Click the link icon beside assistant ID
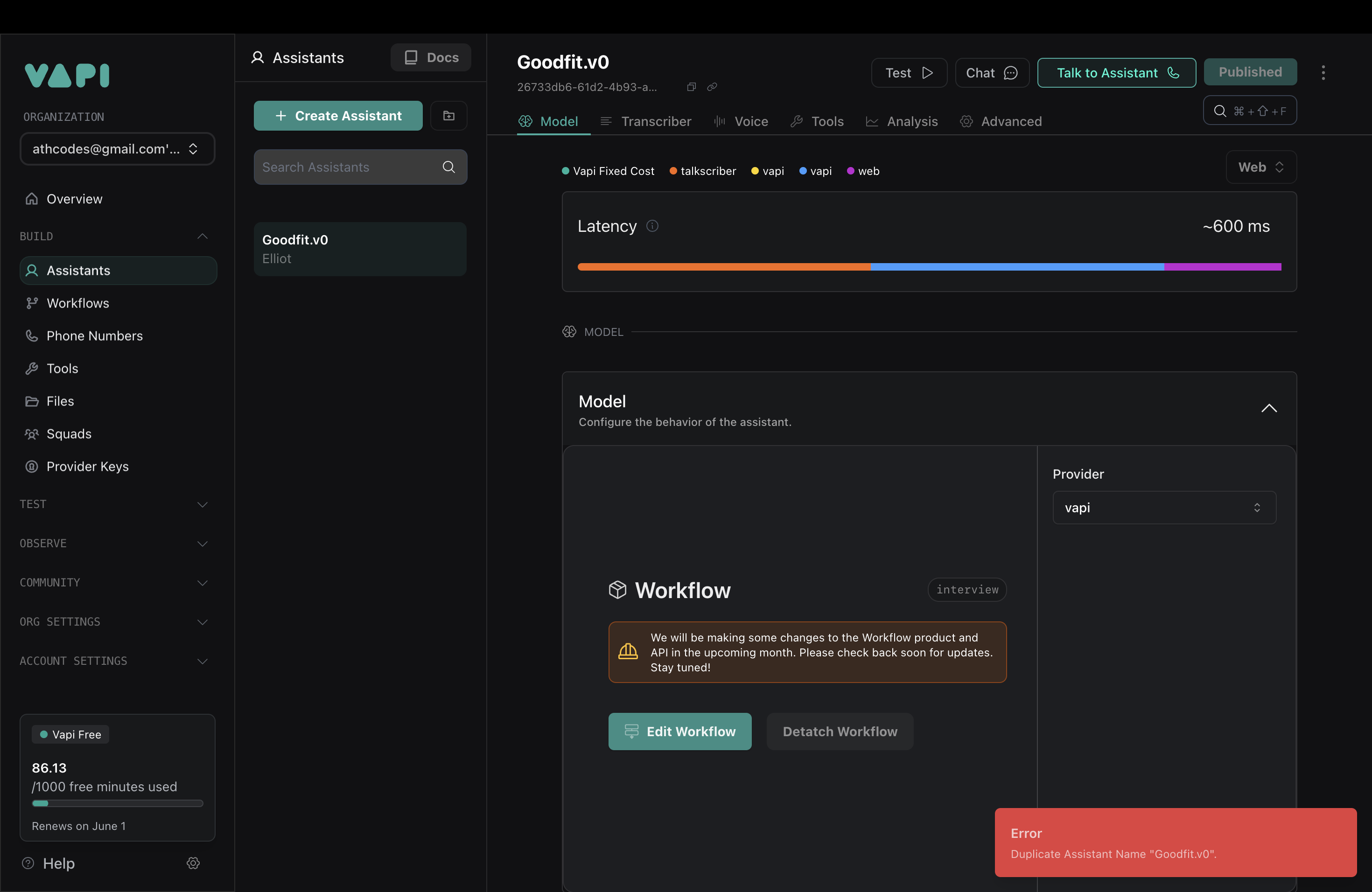The image size is (1372, 892). point(712,87)
